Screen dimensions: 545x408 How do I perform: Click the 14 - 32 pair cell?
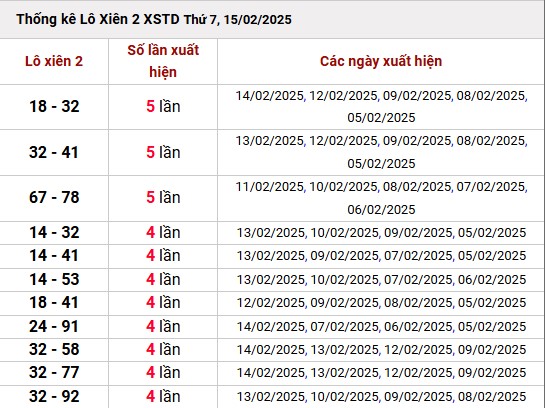tap(54, 232)
